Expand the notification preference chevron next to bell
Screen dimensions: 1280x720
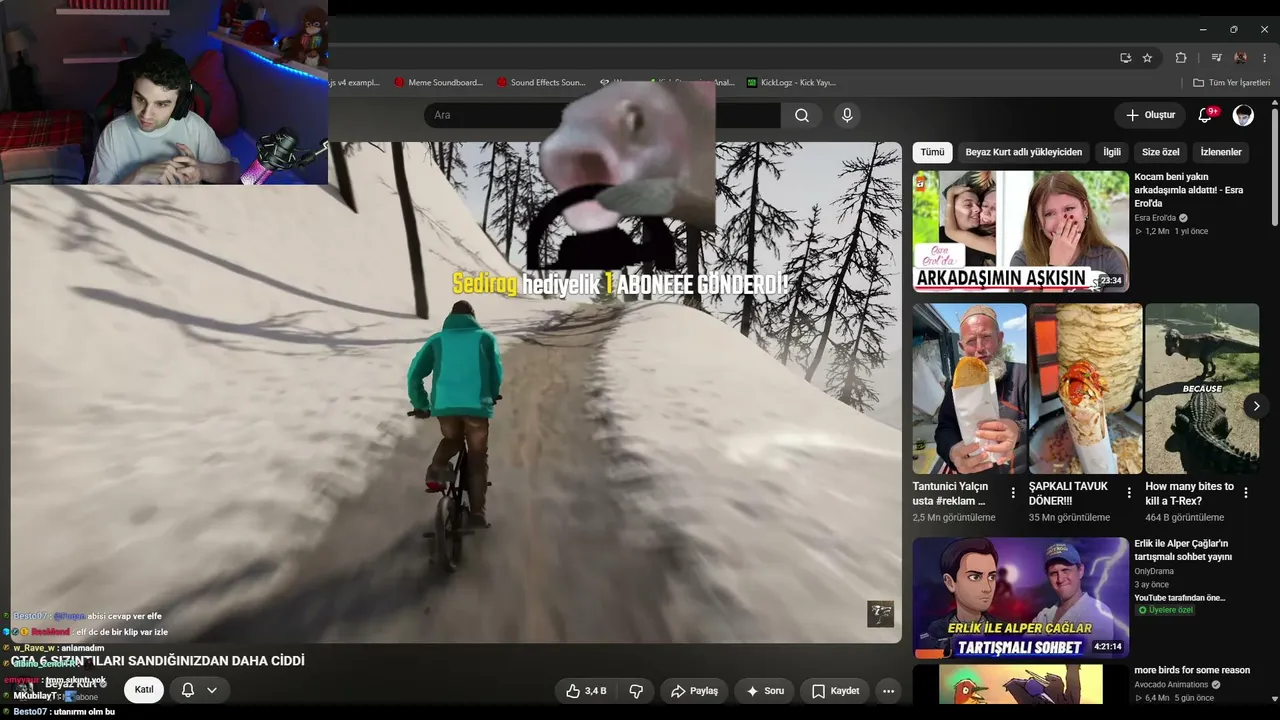(212, 690)
